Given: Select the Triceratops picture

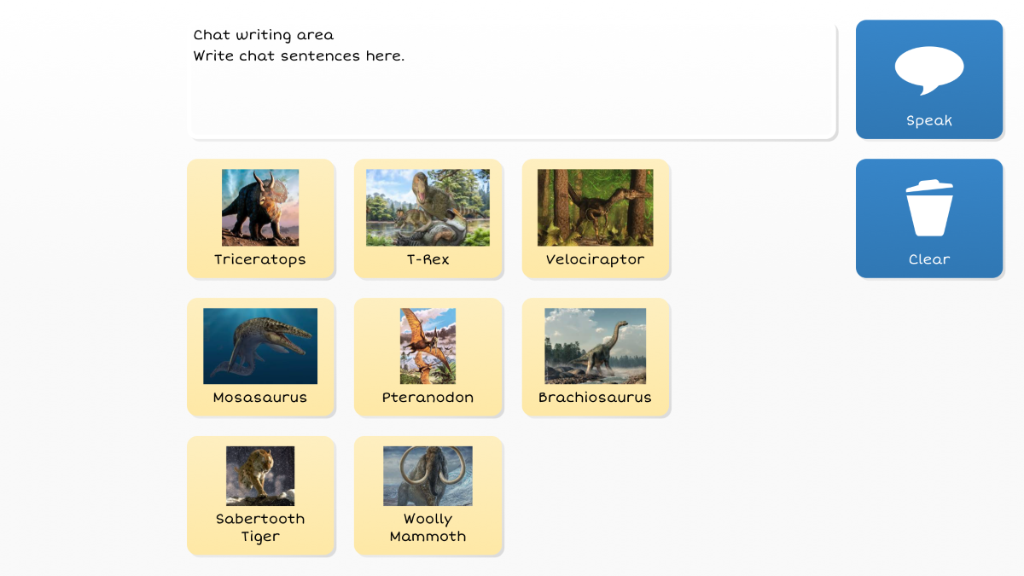Looking at the screenshot, I should click(260, 207).
